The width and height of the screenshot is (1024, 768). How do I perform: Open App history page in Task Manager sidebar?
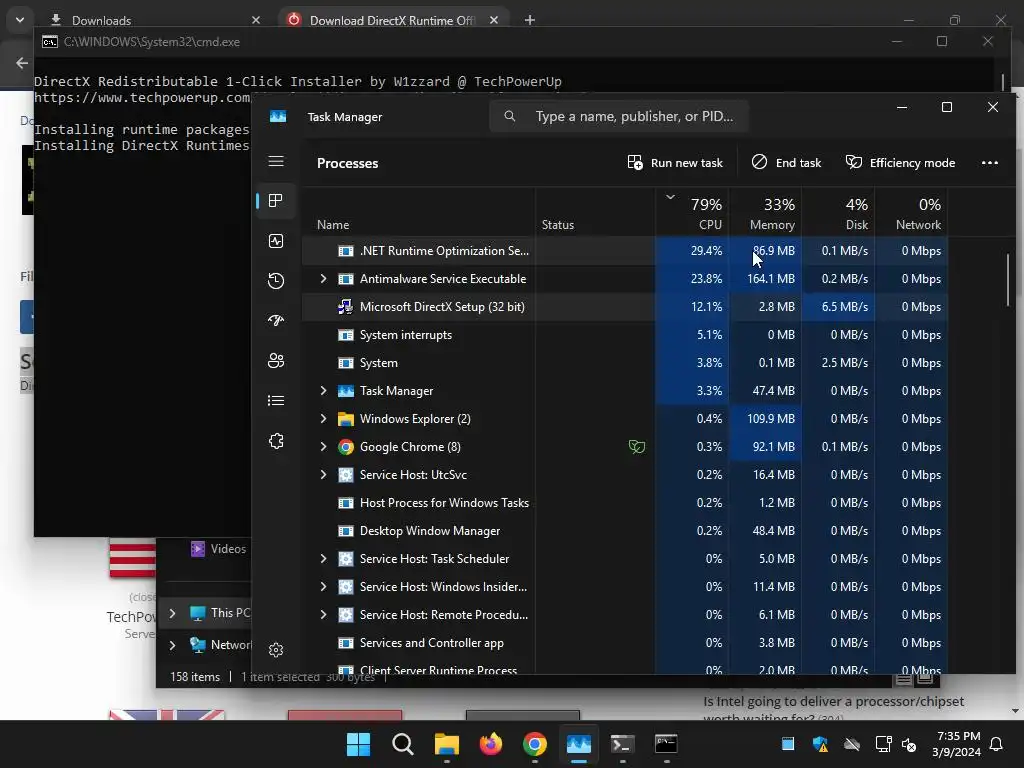coord(276,281)
